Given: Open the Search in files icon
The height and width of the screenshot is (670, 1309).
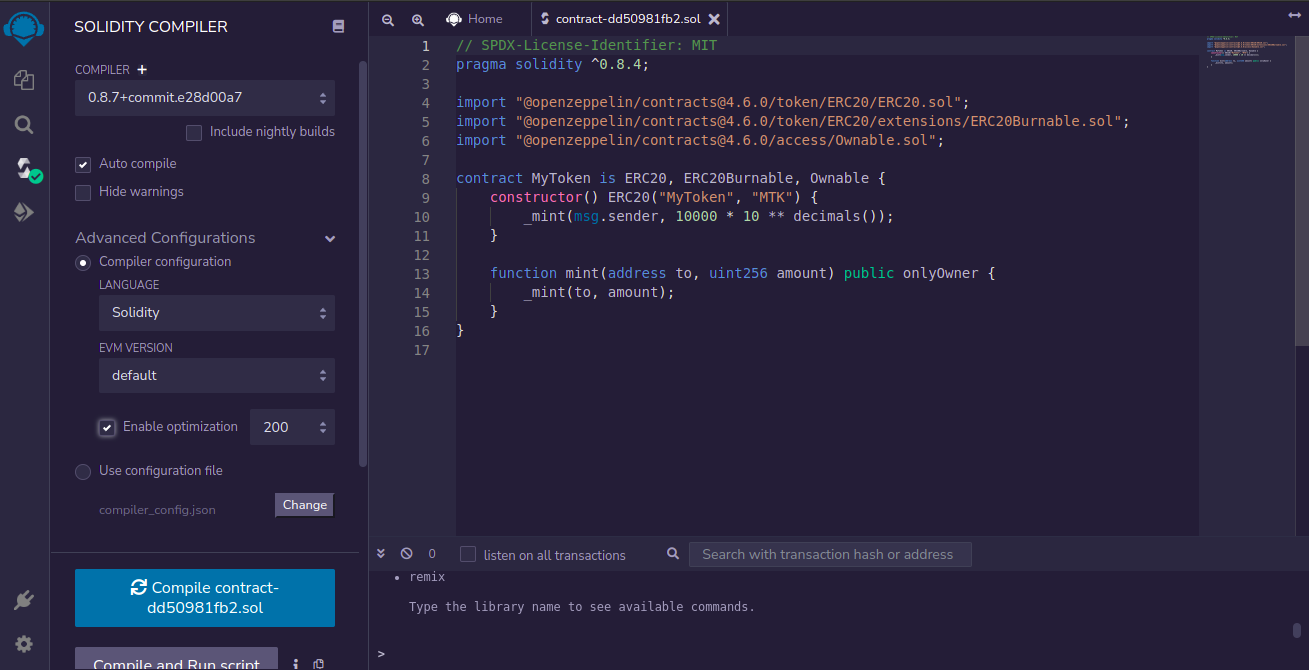Looking at the screenshot, I should 24,125.
